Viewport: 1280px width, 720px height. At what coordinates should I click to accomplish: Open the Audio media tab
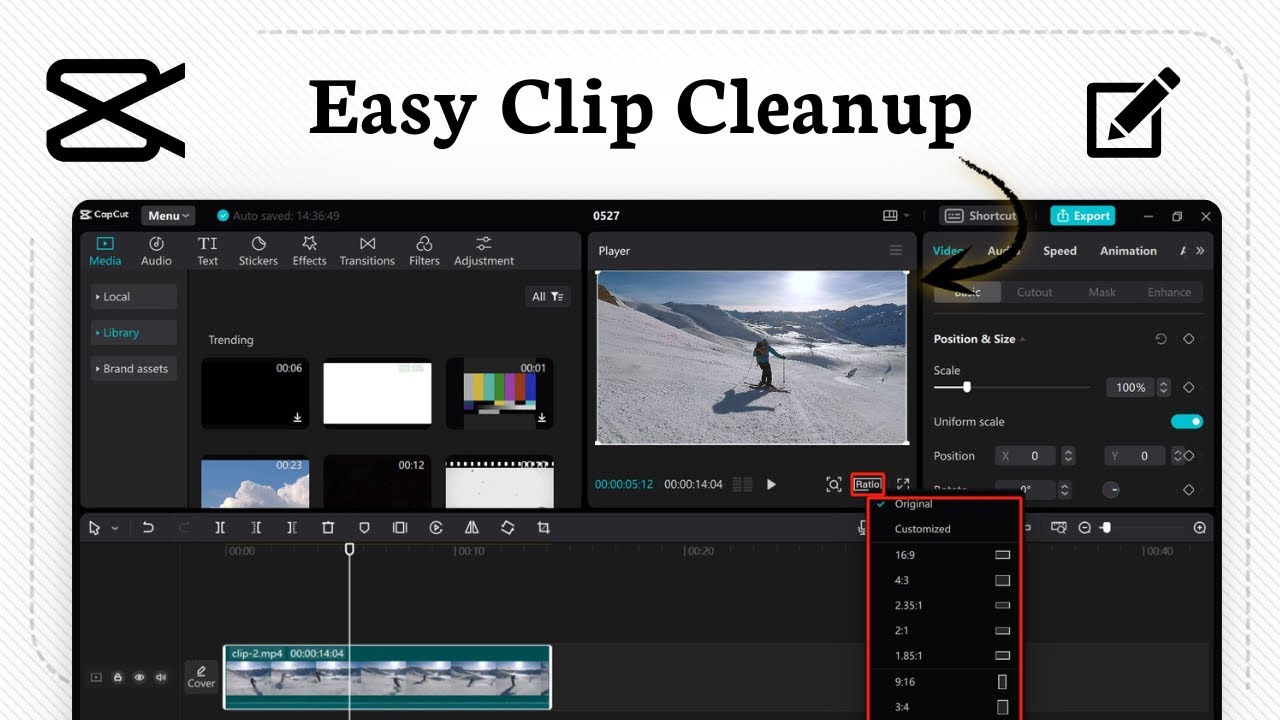pyautogui.click(x=156, y=251)
